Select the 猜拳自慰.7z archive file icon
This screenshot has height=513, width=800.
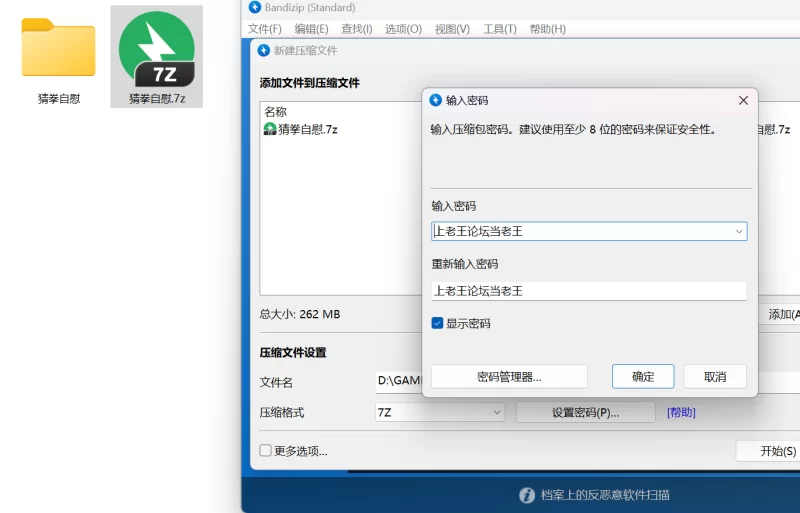point(157,48)
